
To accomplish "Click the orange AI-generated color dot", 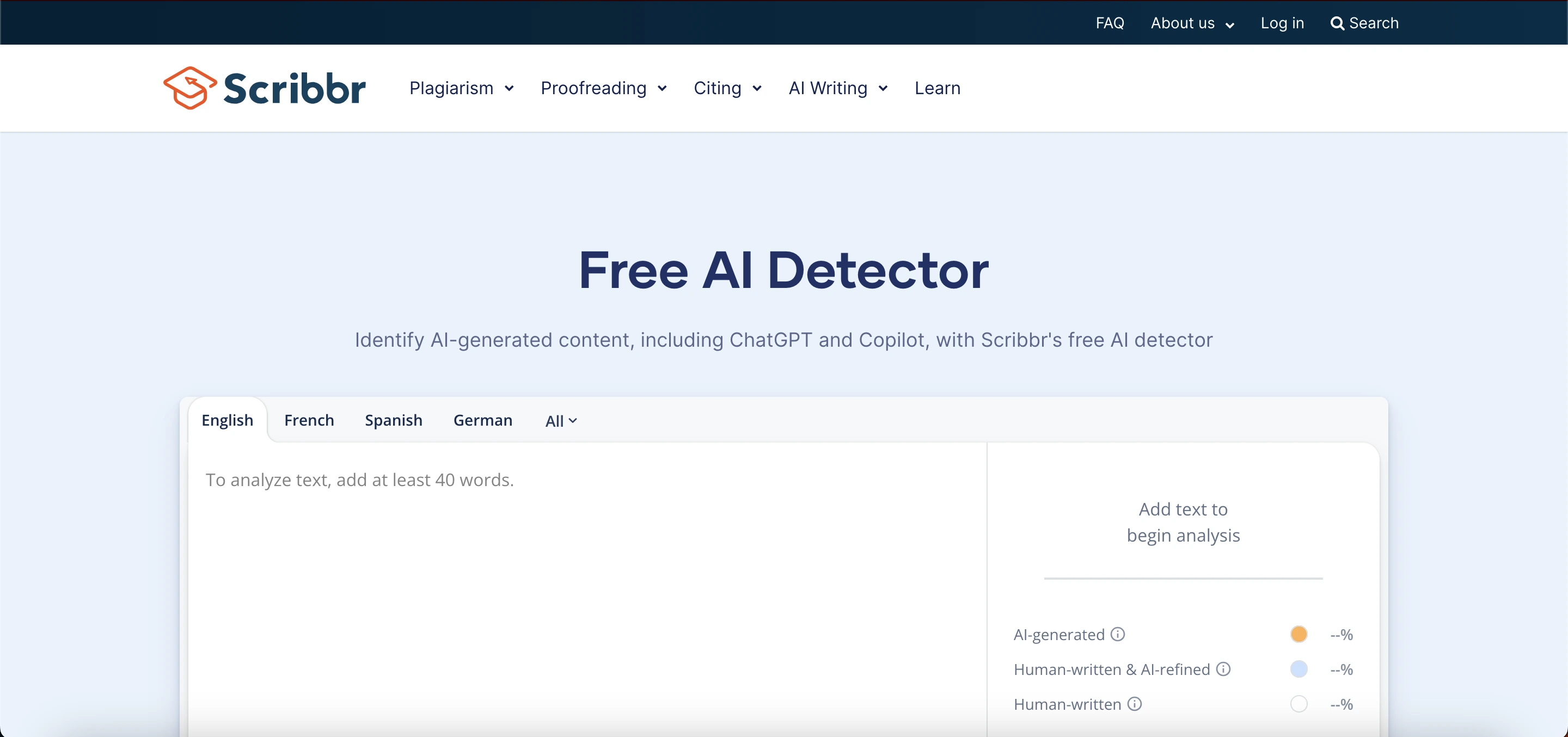I will click(1298, 634).
